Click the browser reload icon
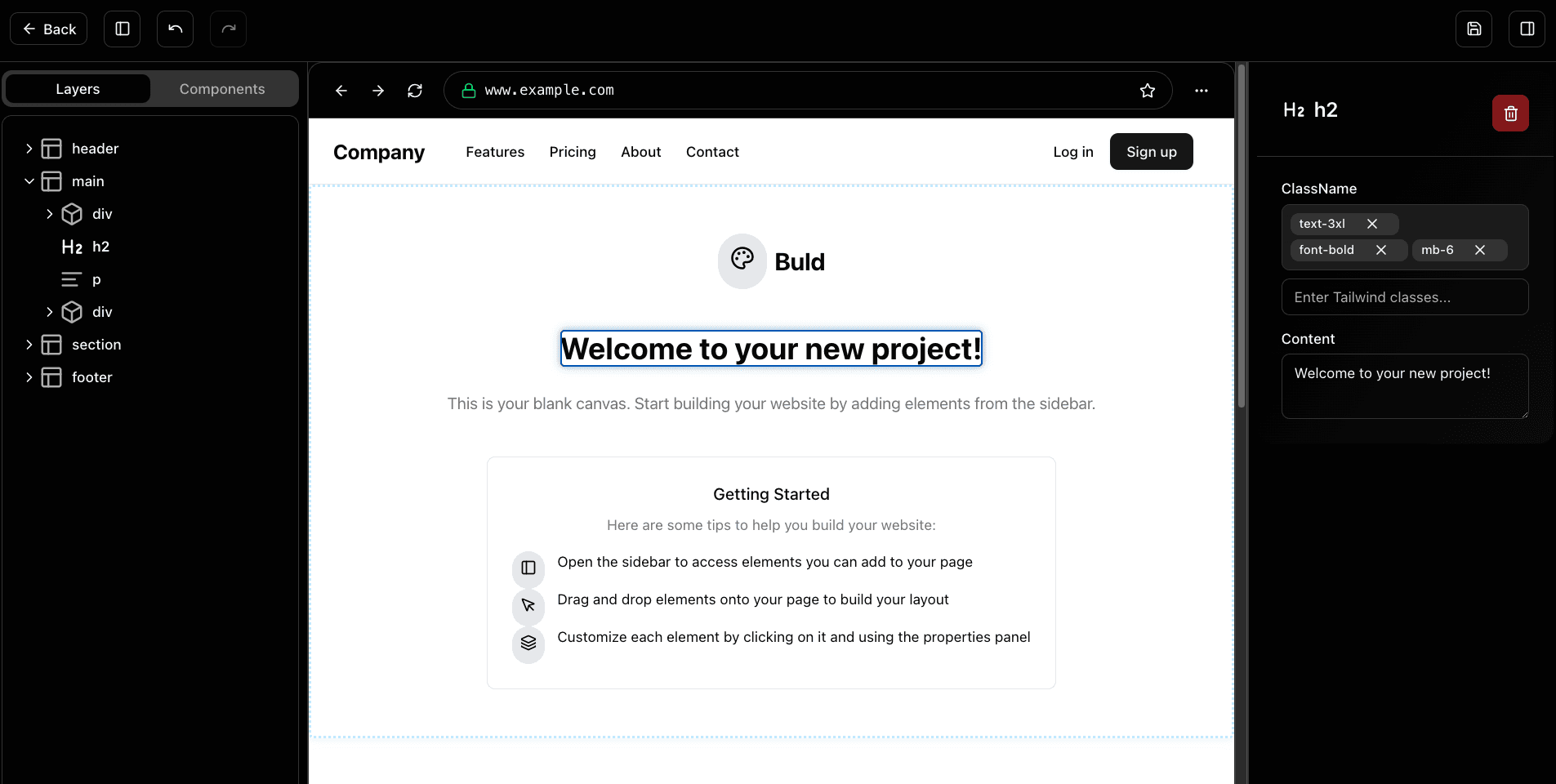Viewport: 1556px width, 784px height. pyautogui.click(x=415, y=91)
